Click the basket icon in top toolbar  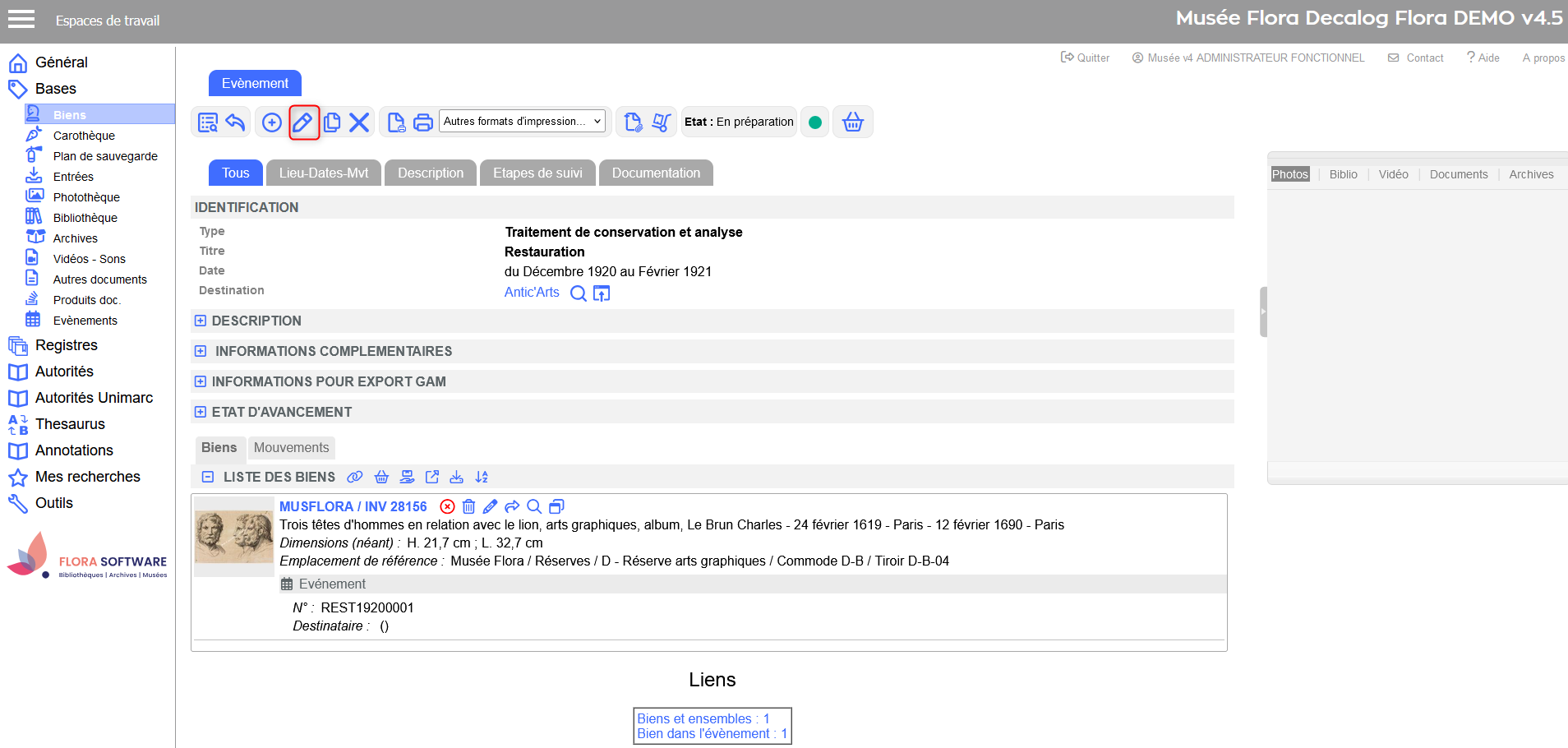tap(853, 122)
